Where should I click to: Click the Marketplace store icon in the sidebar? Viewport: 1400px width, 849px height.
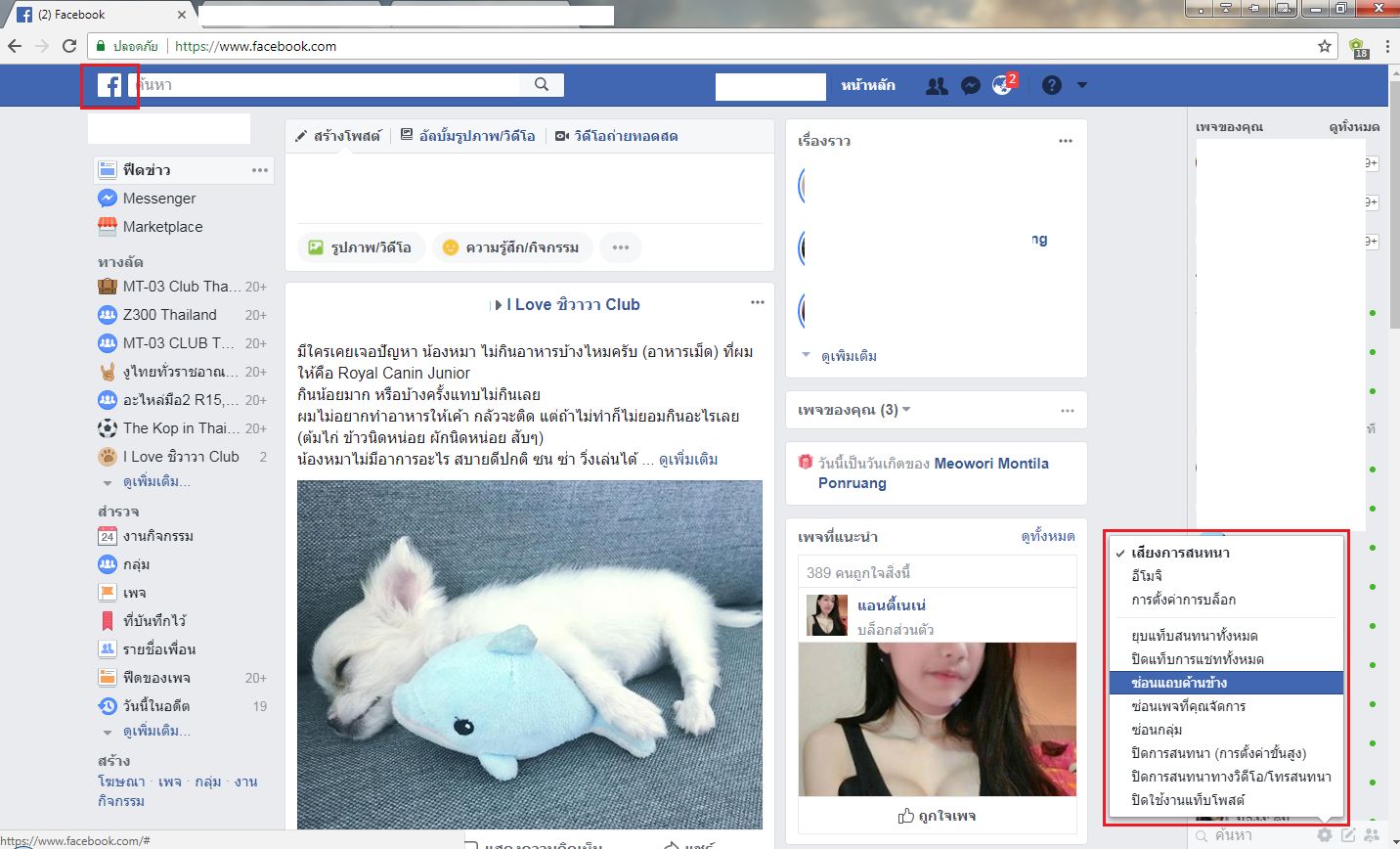(x=108, y=227)
